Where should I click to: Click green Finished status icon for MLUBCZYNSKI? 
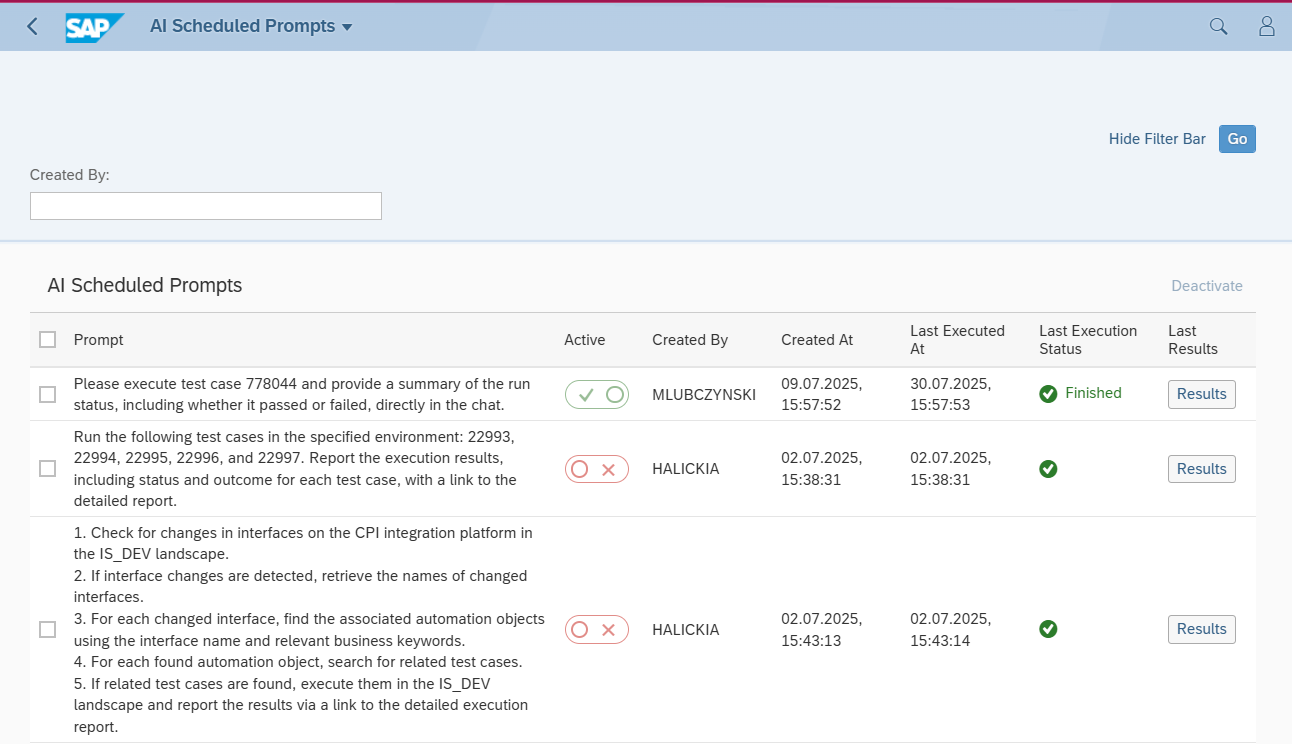click(x=1048, y=394)
